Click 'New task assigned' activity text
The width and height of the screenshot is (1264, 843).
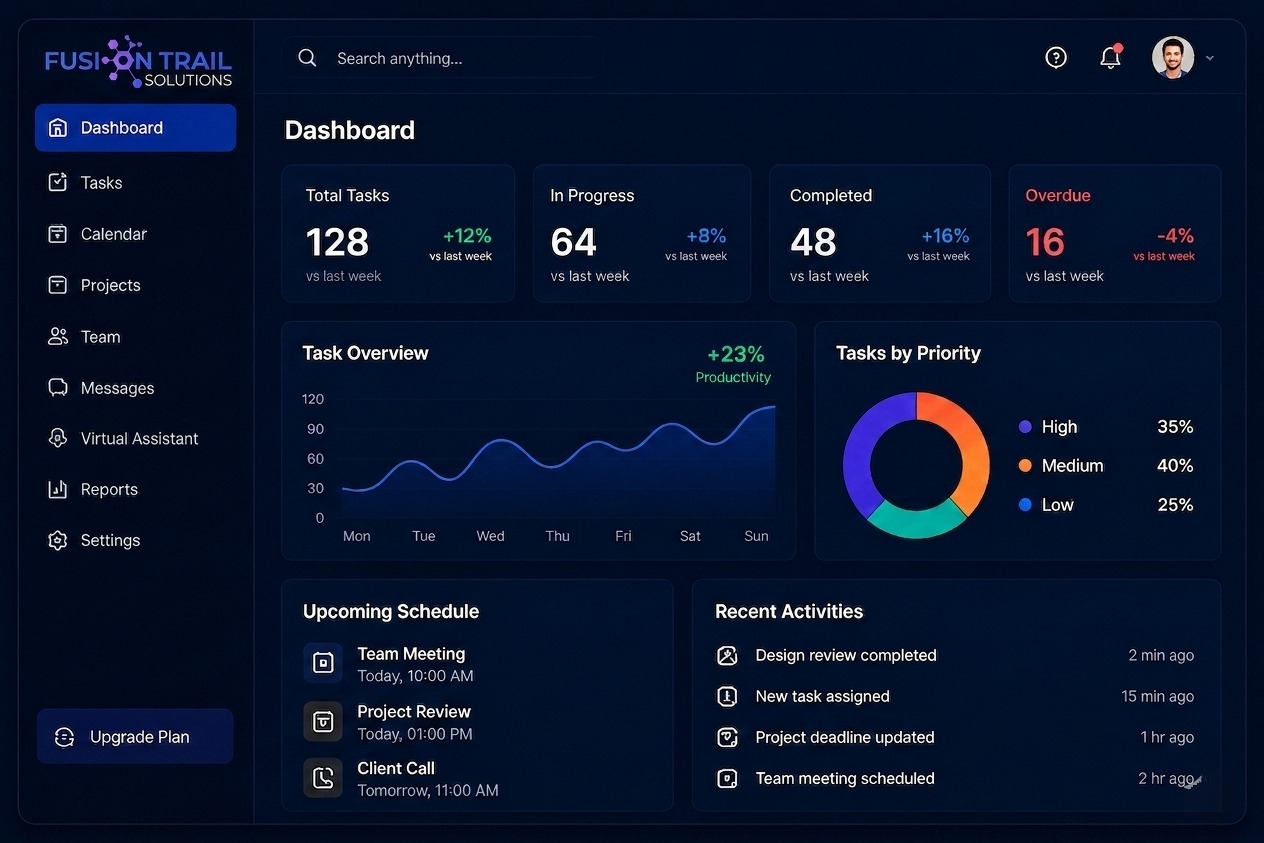tap(822, 696)
